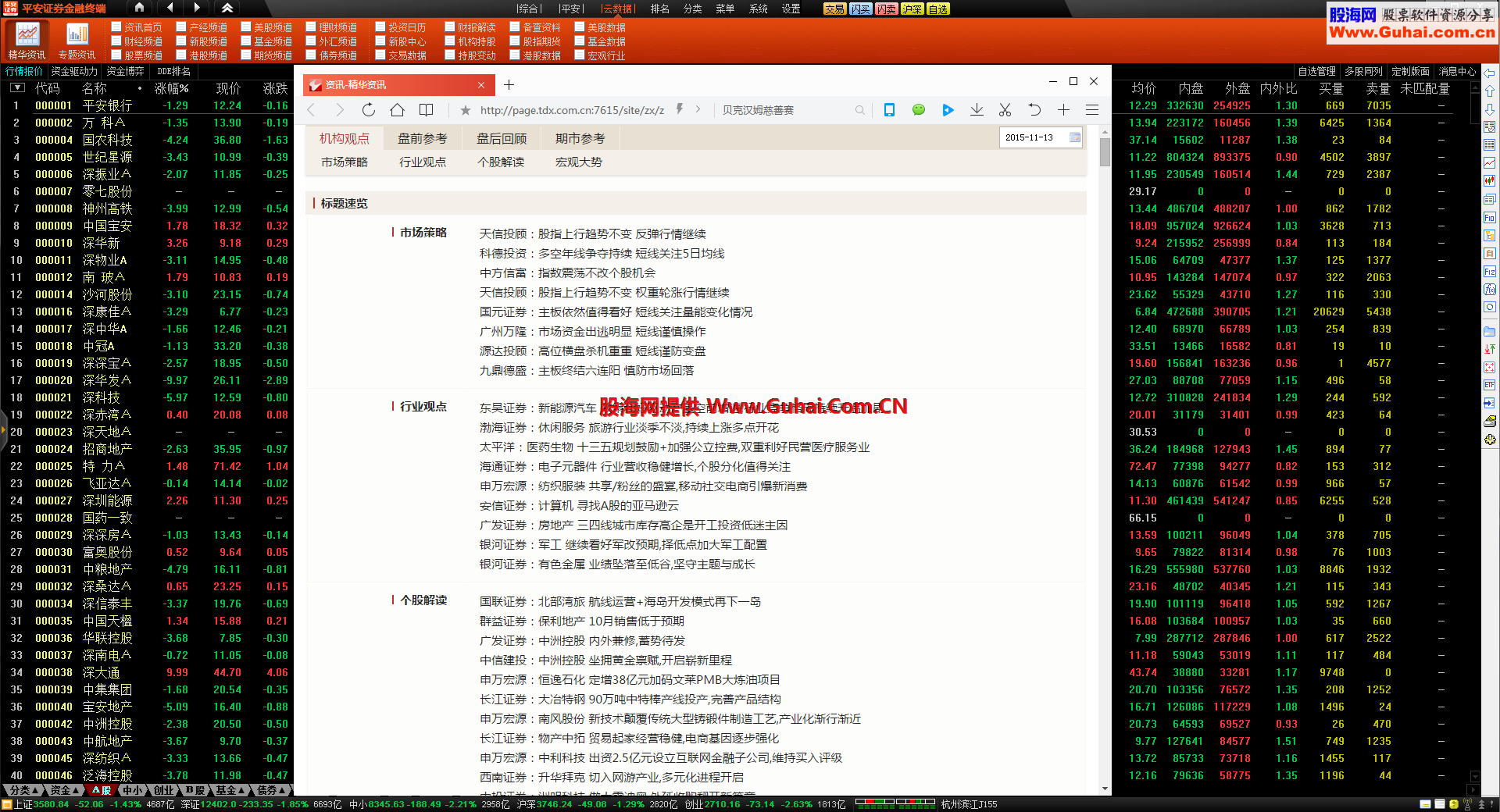Open the calendar picker icon beside date

point(1075,137)
